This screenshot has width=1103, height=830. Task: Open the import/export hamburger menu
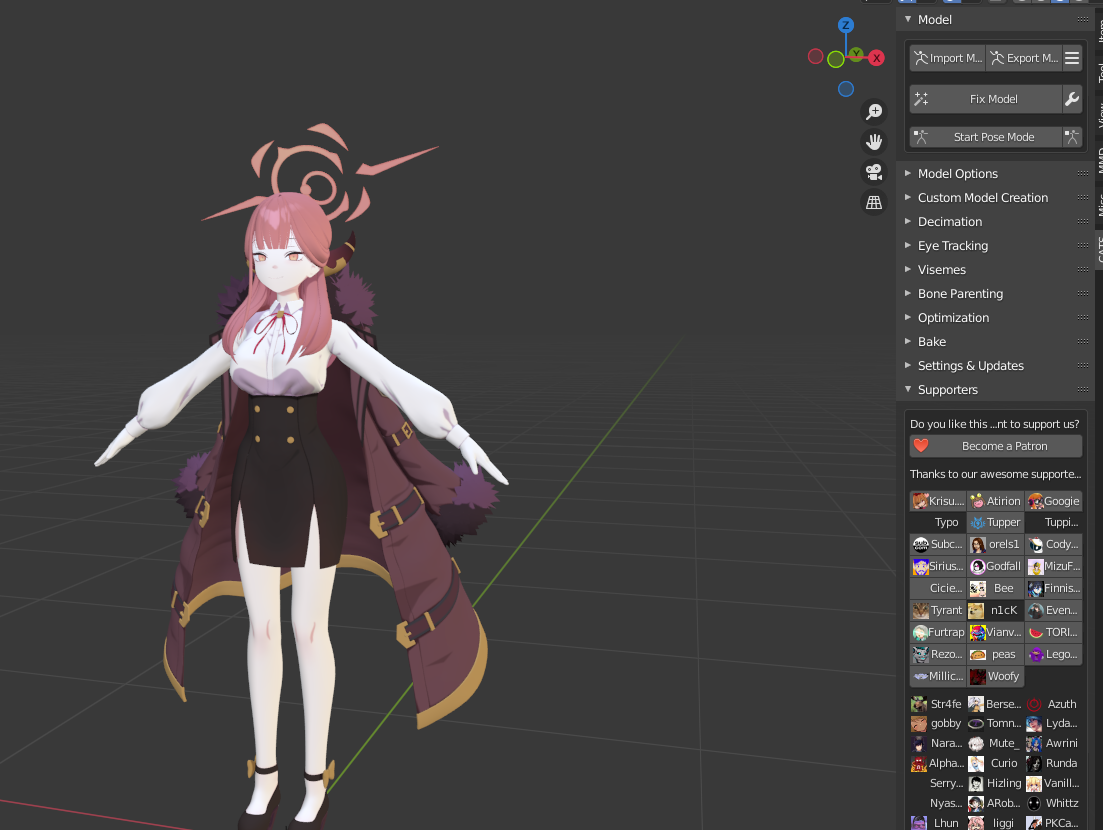[1071, 58]
